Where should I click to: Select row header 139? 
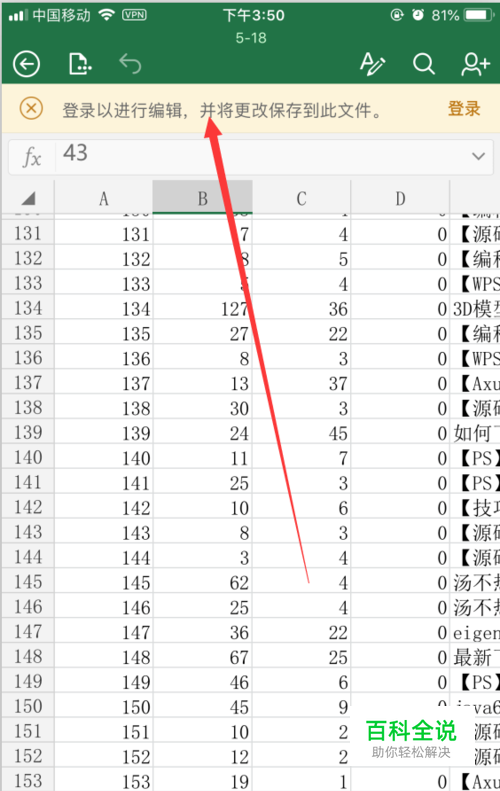(28, 432)
